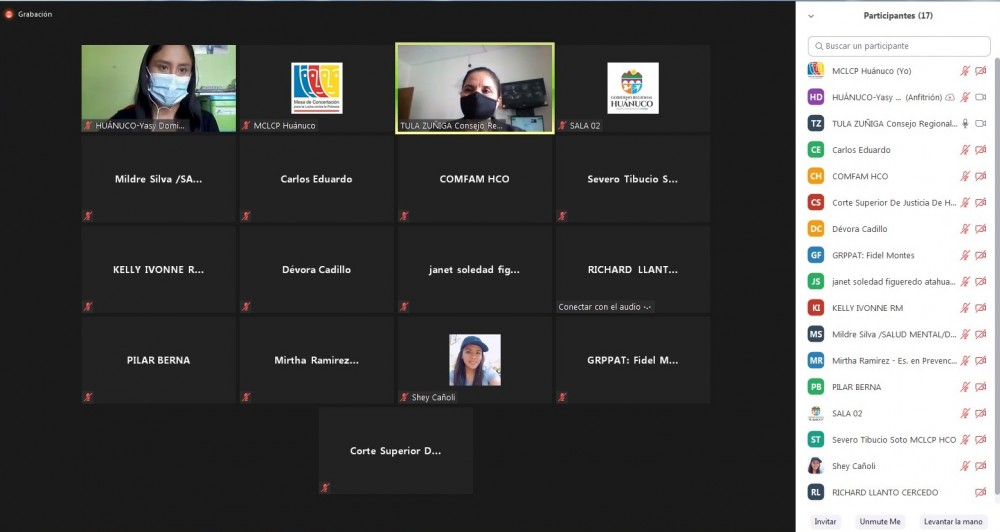The width and height of the screenshot is (1000, 532).
Task: Select KELLY IVONNE RM in the participants list
Action: tap(867, 308)
